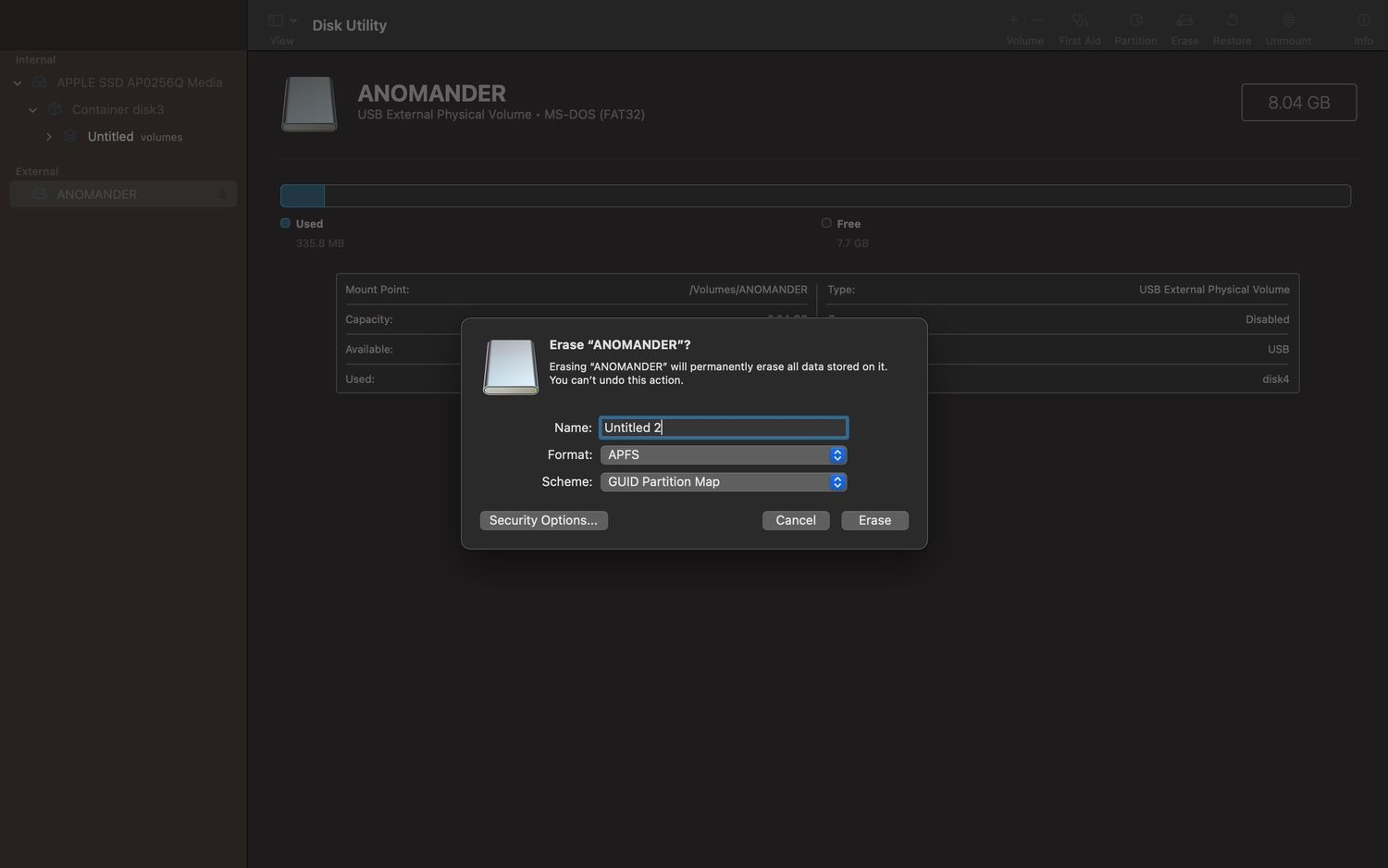
Task: Cancel the erase dialog
Action: 796,520
